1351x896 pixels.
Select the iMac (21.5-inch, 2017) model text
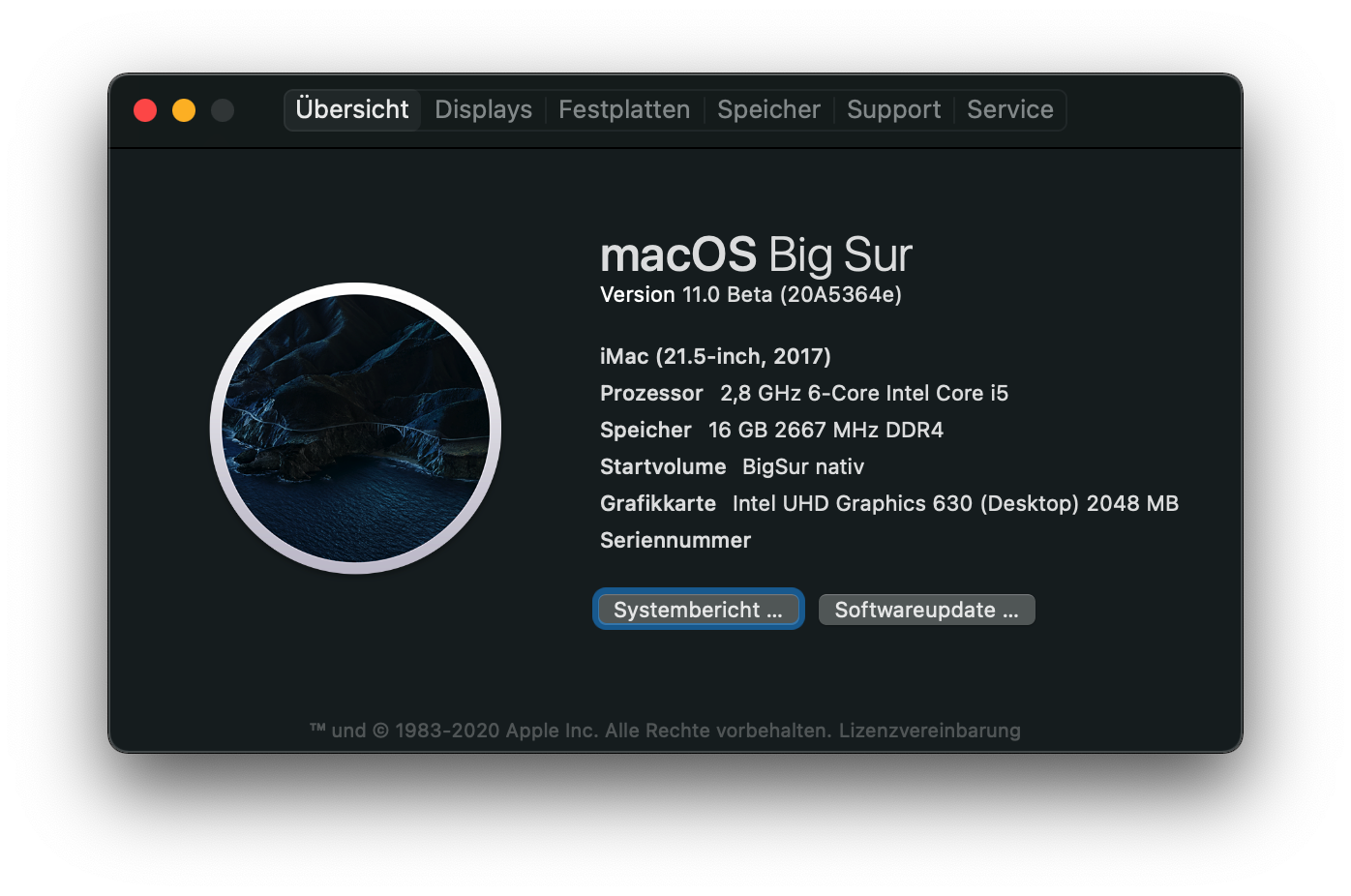tap(715, 356)
